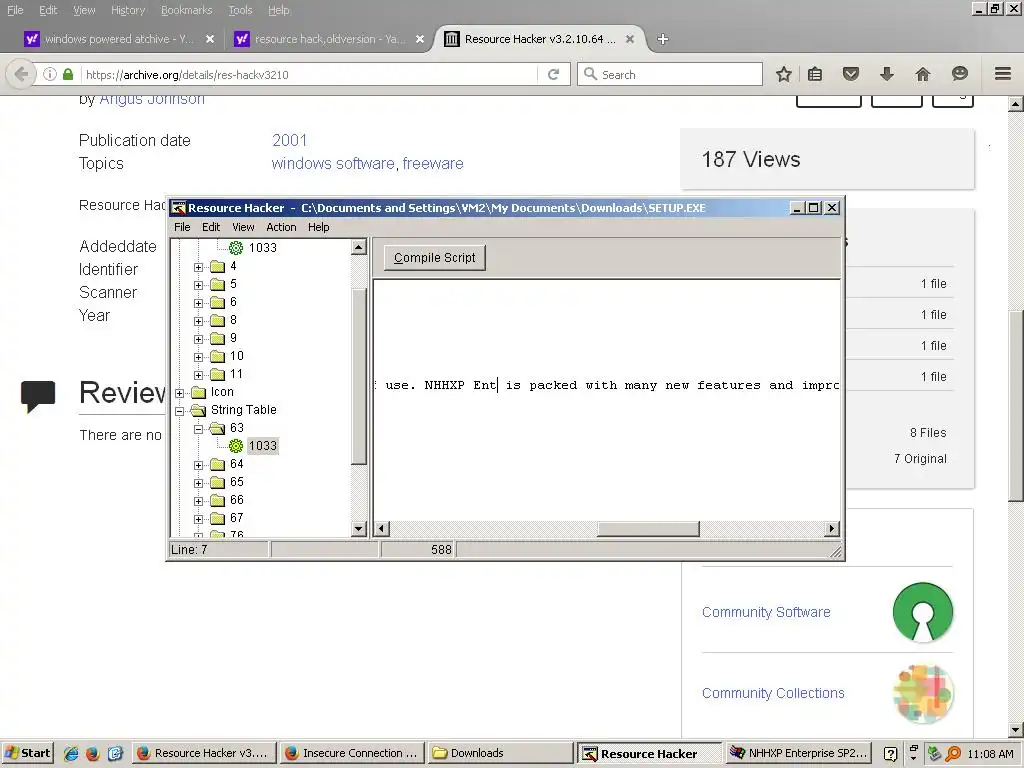This screenshot has width=1024, height=768.
Task: Click the script text editor area
Action: (x=606, y=400)
